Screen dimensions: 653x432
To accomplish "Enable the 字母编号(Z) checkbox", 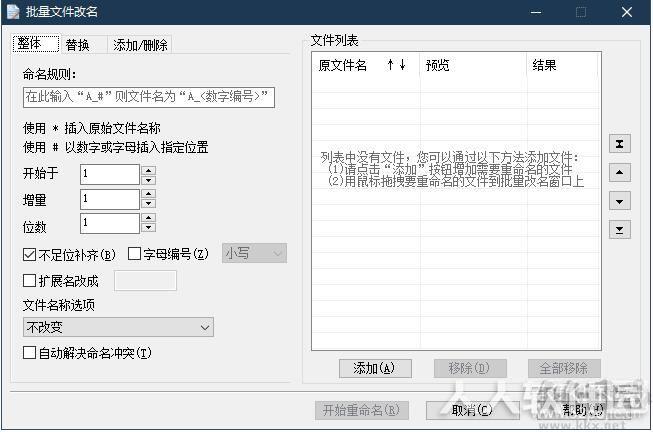I will coord(134,254).
